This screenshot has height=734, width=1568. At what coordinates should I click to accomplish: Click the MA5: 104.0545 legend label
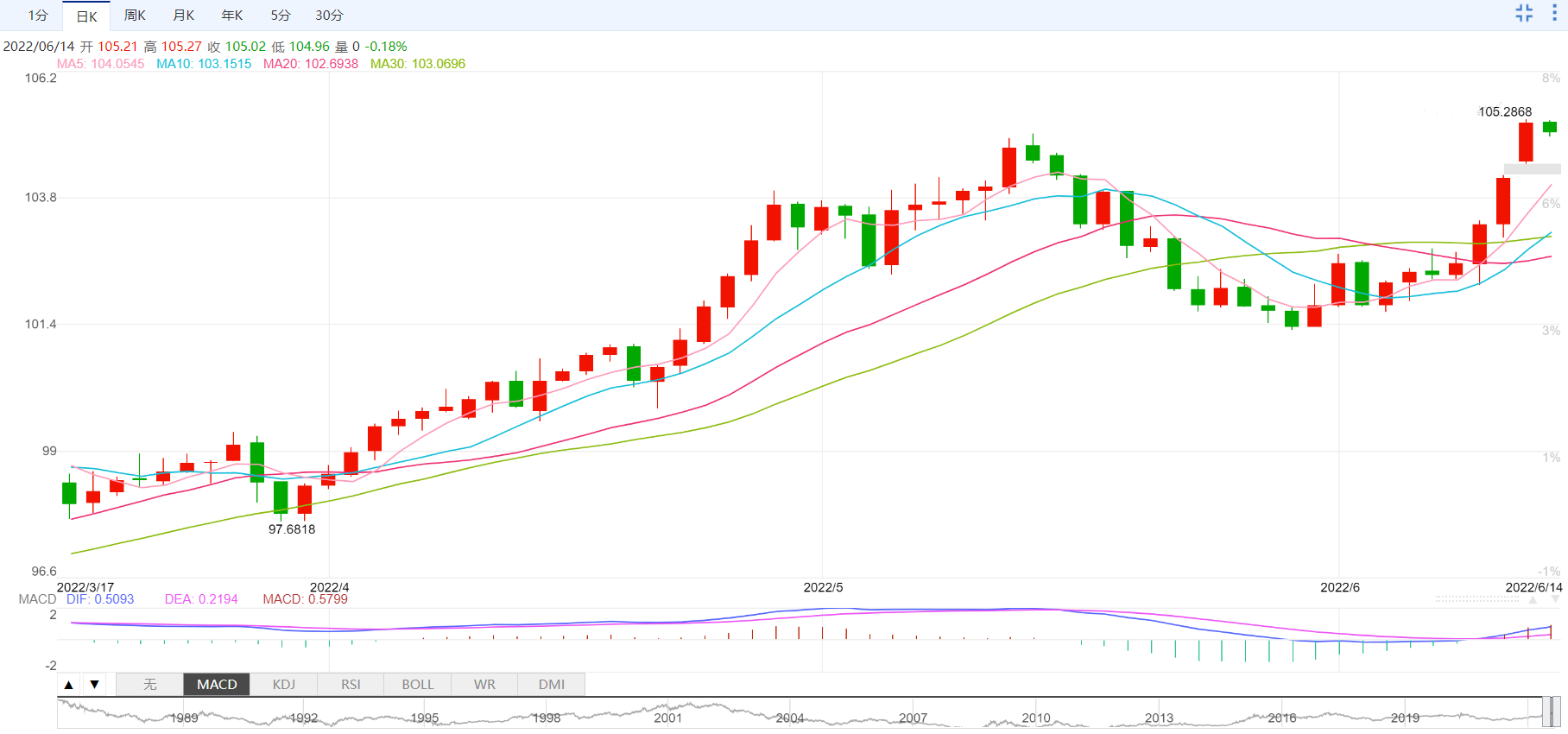101,64
